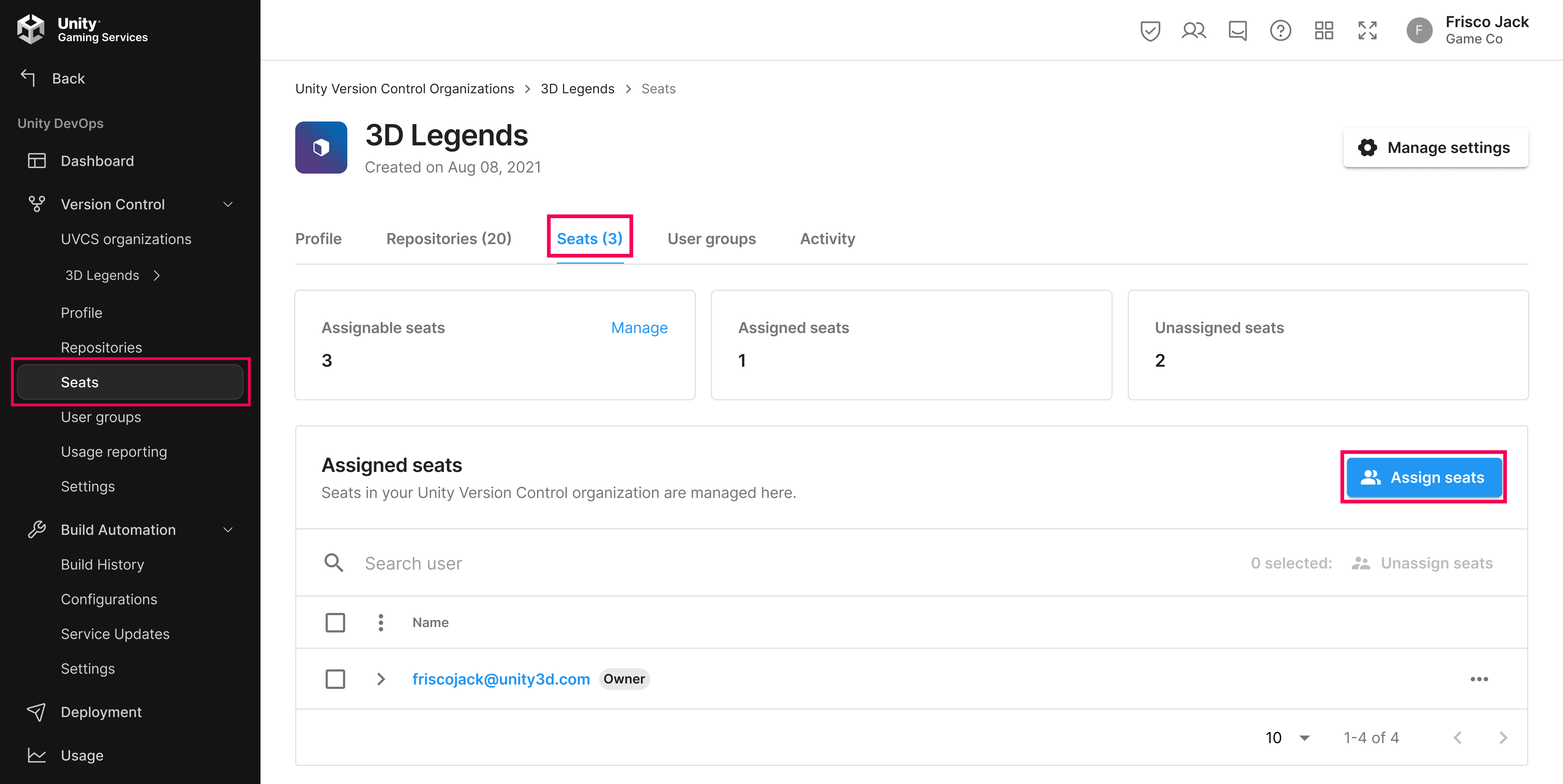Click the inbox message icon in header
1563x784 pixels.
(x=1237, y=30)
